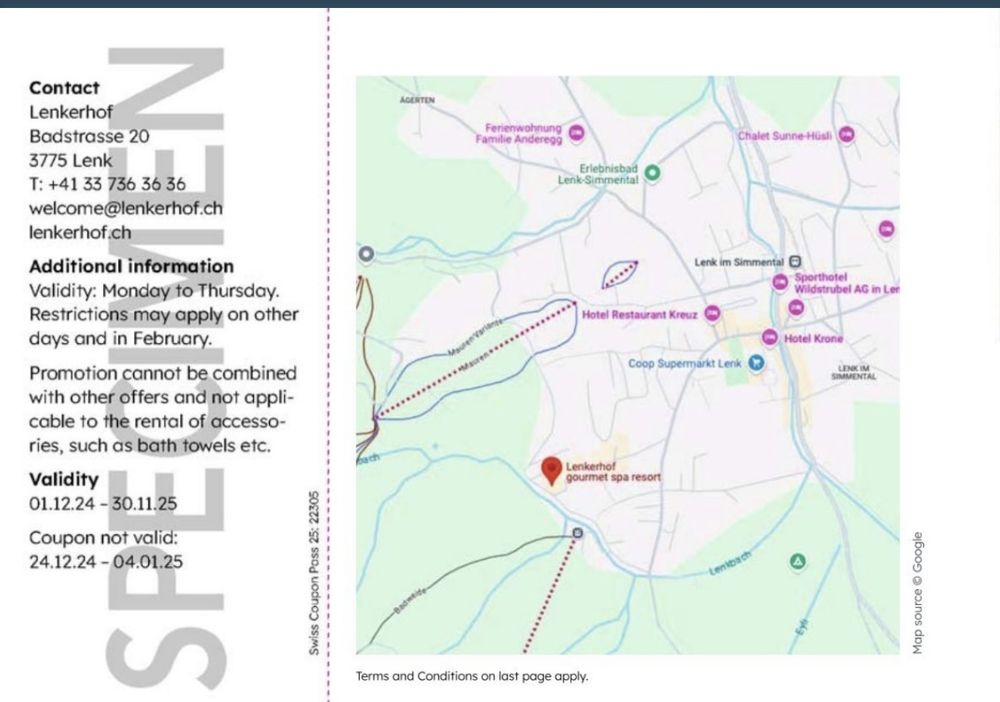The height and width of the screenshot is (702, 1000).
Task: Select the green campground marker near Lenkbach
Action: [x=797, y=562]
